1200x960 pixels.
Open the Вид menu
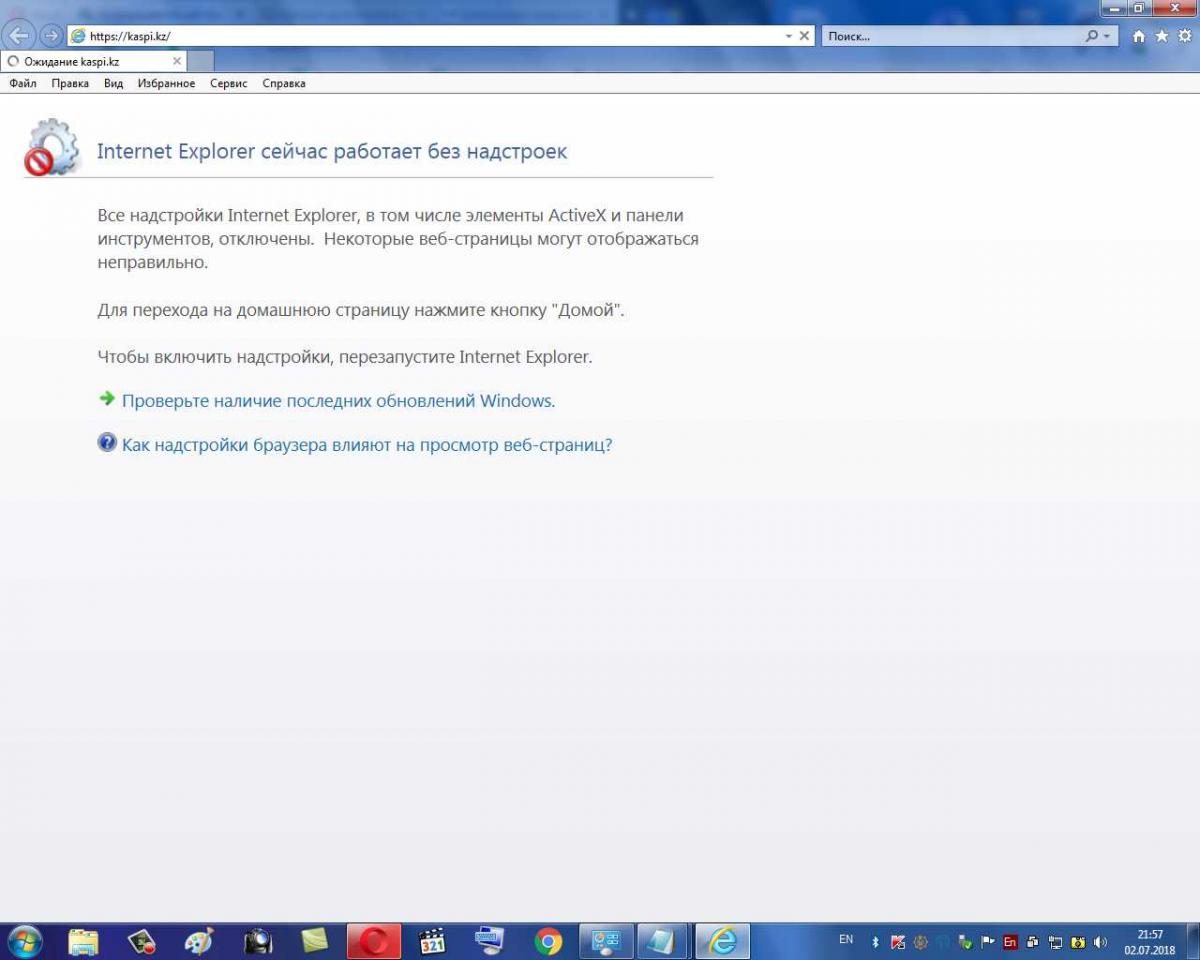pyautogui.click(x=113, y=84)
